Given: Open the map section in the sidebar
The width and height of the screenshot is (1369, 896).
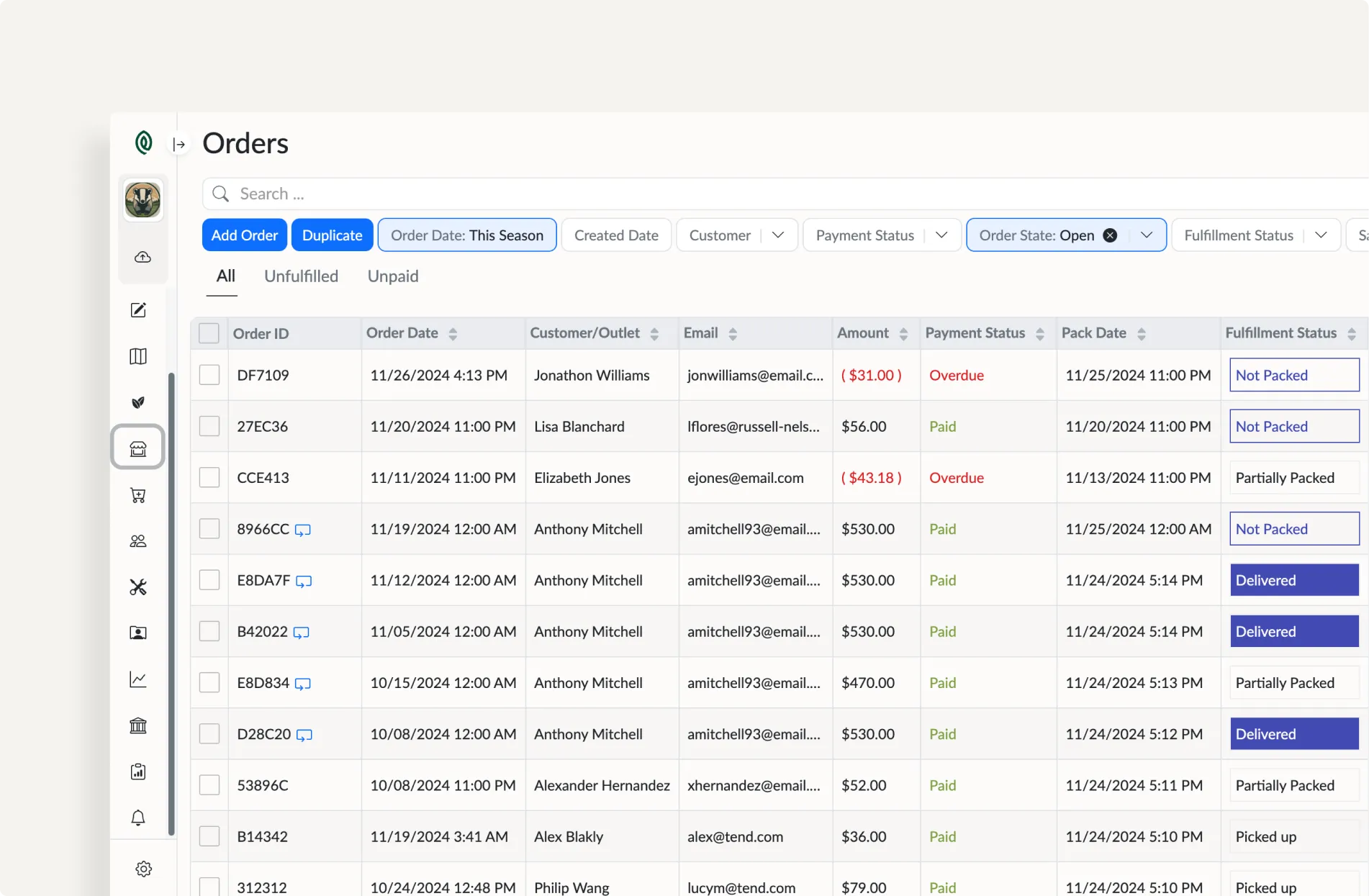Looking at the screenshot, I should (137, 356).
